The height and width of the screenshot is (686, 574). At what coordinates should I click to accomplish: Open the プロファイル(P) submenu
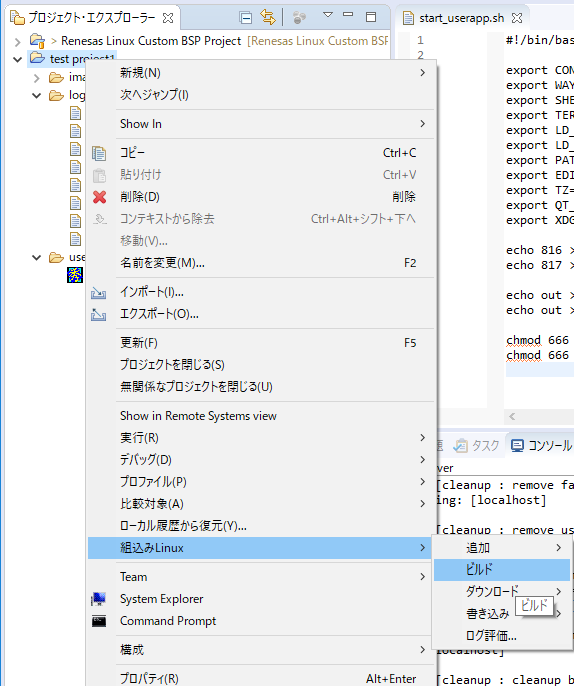pyautogui.click(x=262, y=482)
